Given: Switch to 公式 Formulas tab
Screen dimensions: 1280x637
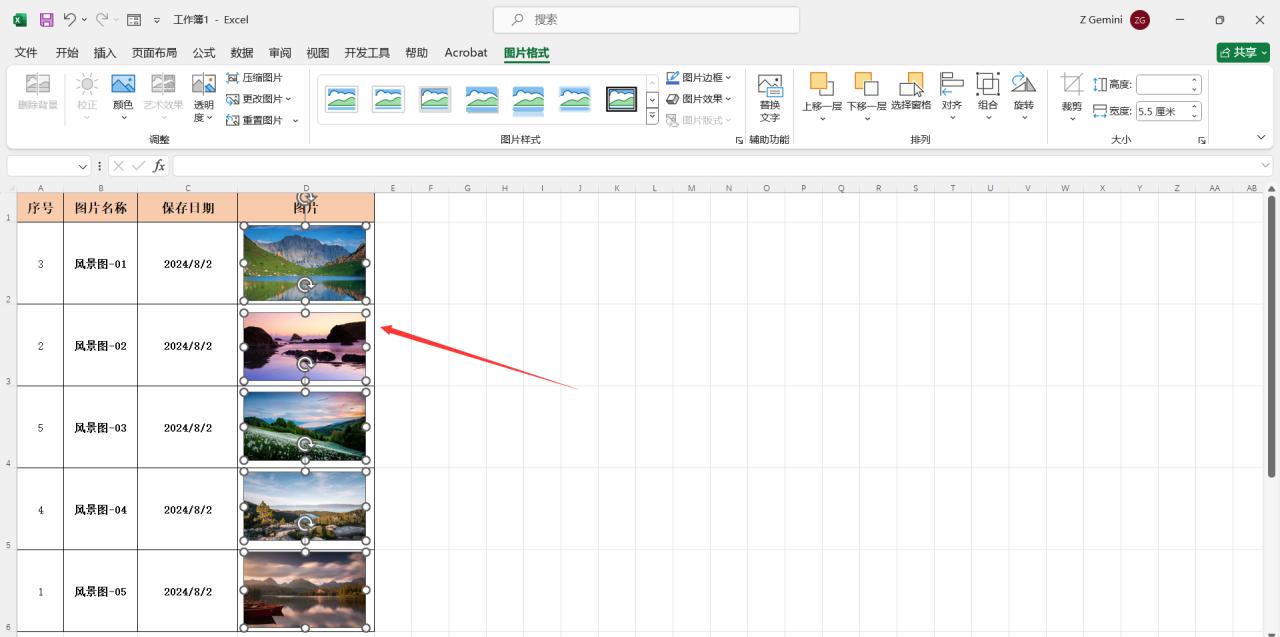Looking at the screenshot, I should (204, 53).
